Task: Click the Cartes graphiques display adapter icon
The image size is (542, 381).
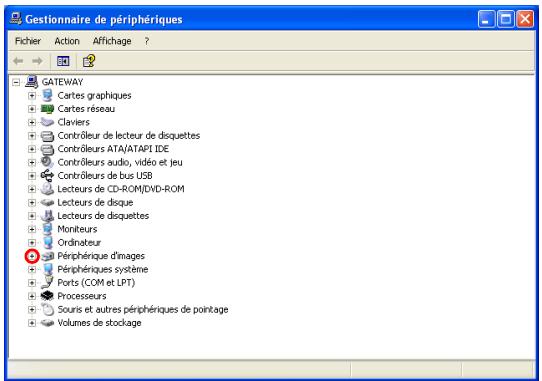Action: click(x=47, y=95)
